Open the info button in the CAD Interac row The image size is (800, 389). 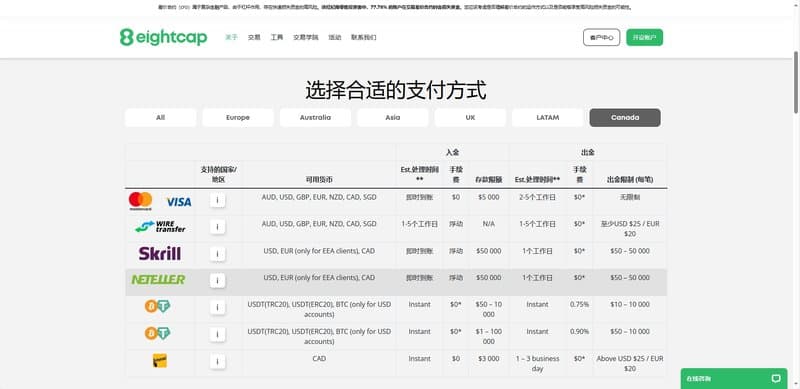pos(217,361)
